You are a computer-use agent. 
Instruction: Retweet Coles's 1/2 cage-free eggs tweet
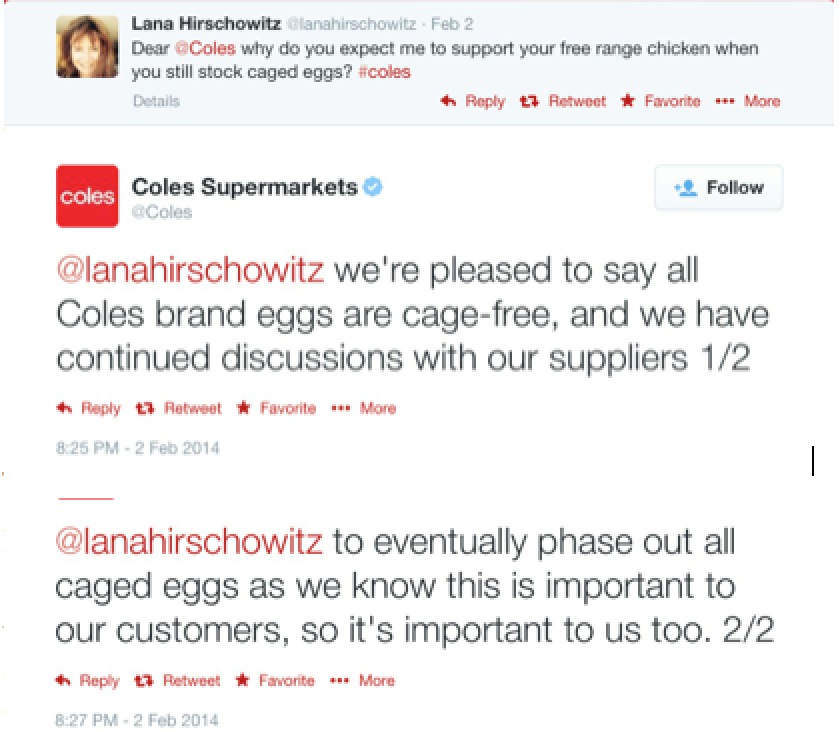pyautogui.click(x=178, y=408)
